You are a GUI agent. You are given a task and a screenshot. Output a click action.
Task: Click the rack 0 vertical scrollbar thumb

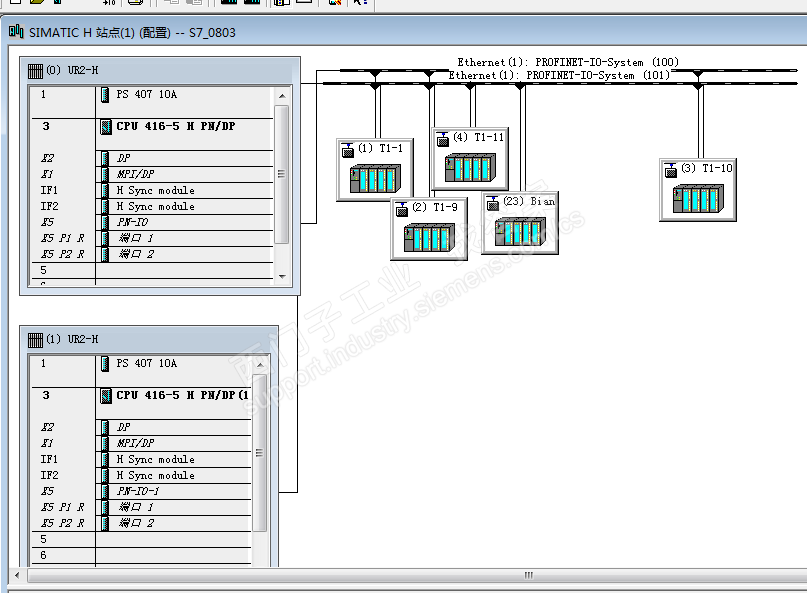pyautogui.click(x=282, y=174)
